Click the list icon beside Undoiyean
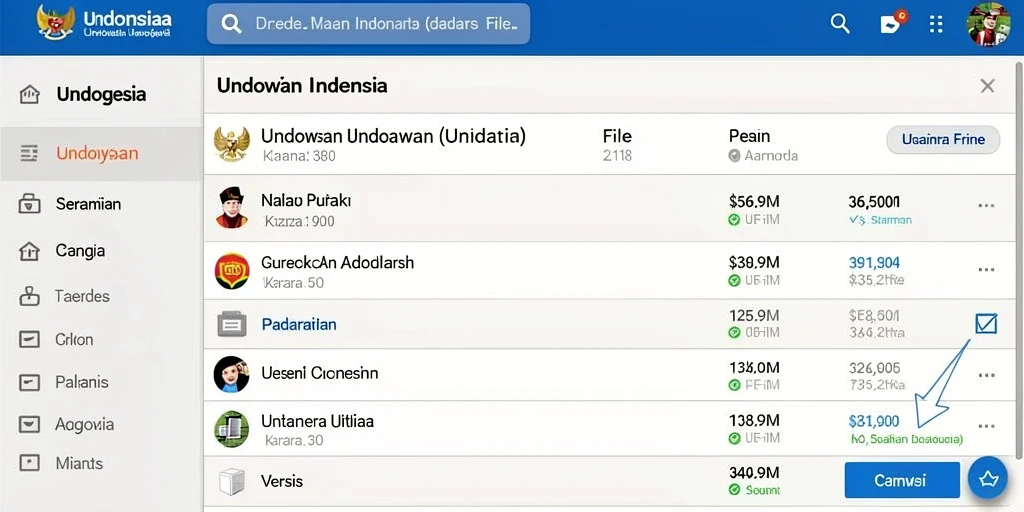The height and width of the screenshot is (512, 1024). click(x=29, y=153)
